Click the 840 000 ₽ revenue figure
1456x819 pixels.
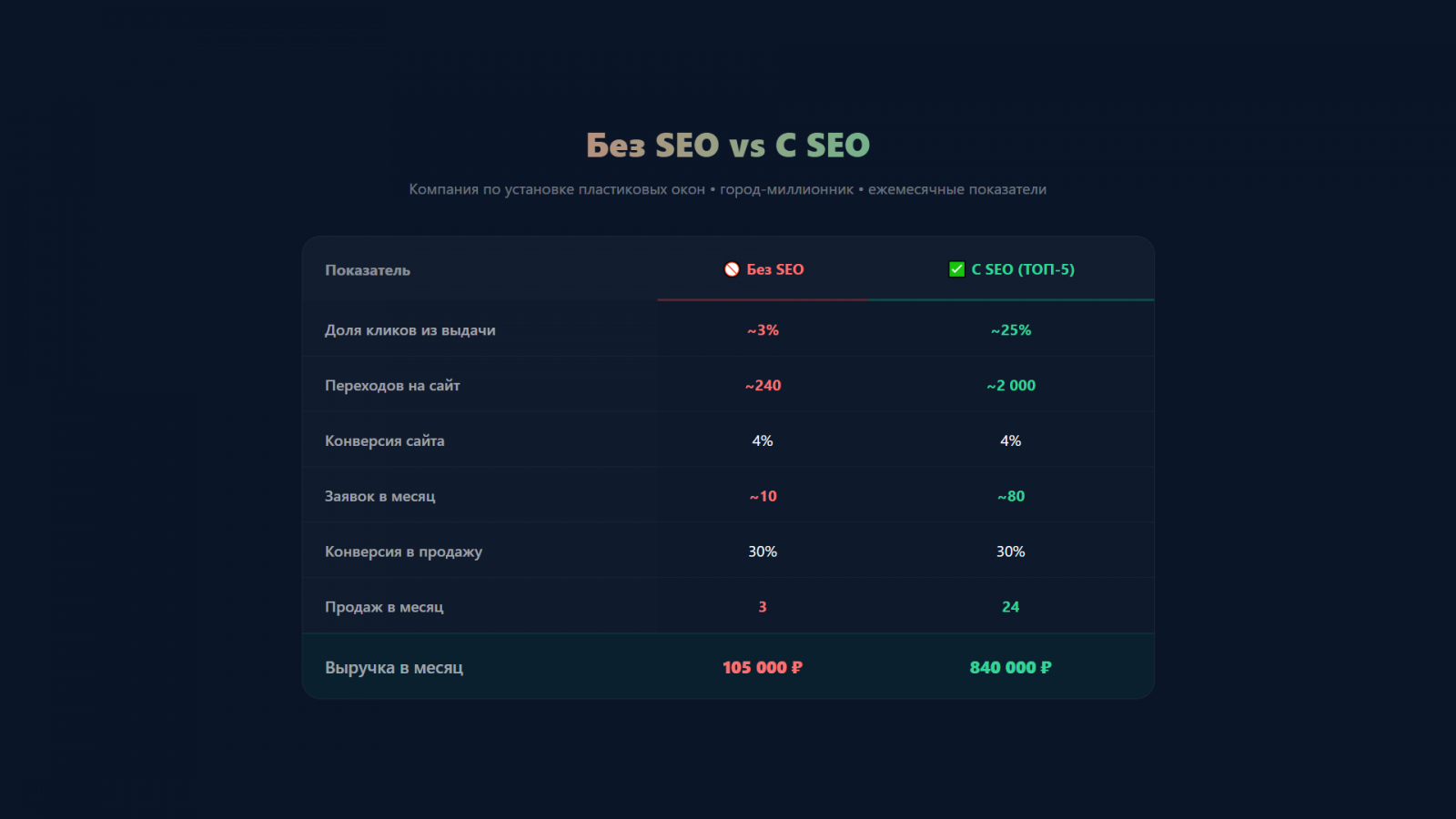pyautogui.click(x=1010, y=668)
